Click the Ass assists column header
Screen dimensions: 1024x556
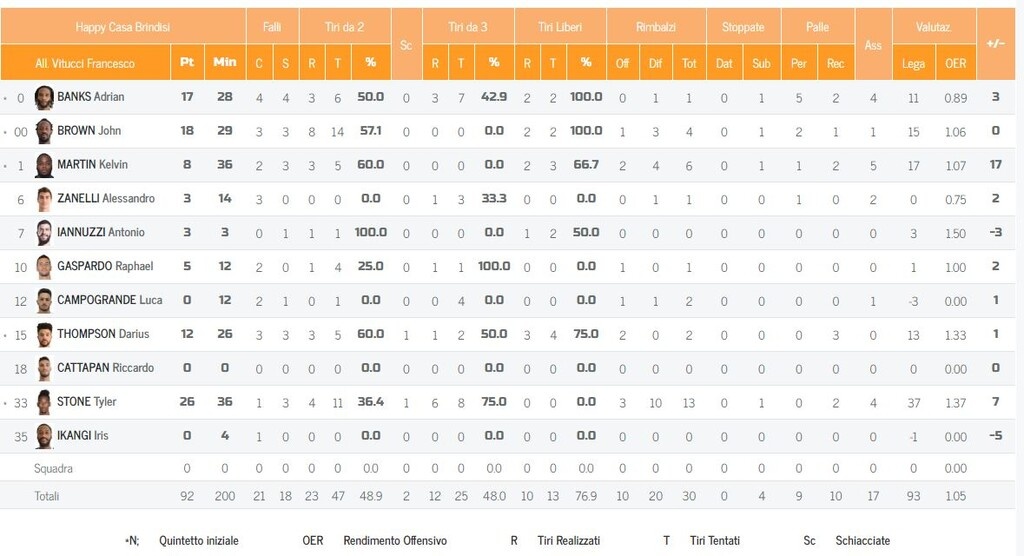[873, 45]
